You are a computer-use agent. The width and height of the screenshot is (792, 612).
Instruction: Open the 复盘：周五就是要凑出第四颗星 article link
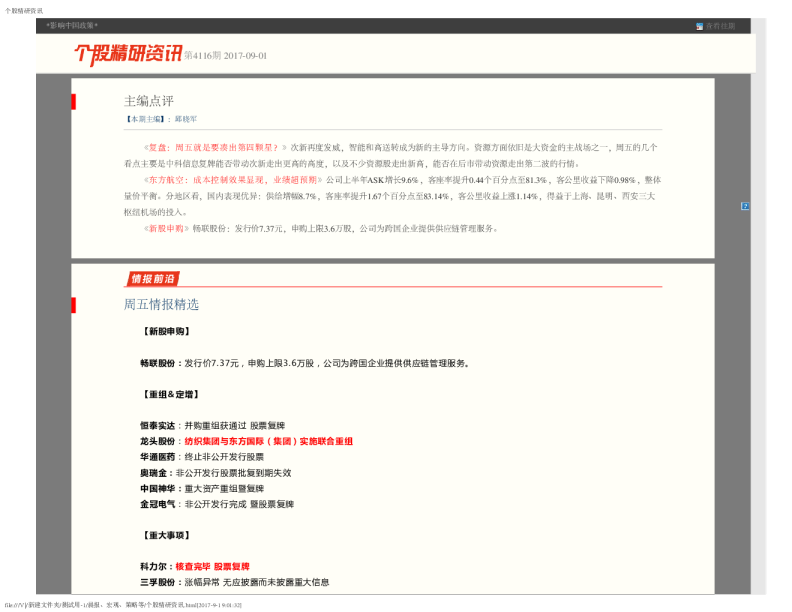click(215, 147)
